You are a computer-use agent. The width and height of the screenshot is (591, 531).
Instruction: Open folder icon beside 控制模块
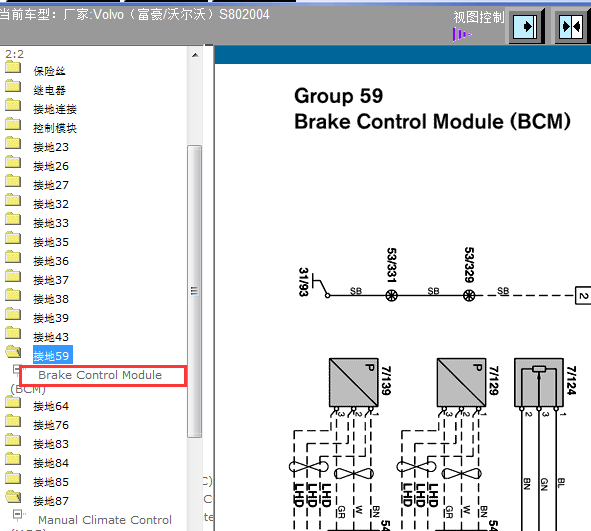coord(13,124)
